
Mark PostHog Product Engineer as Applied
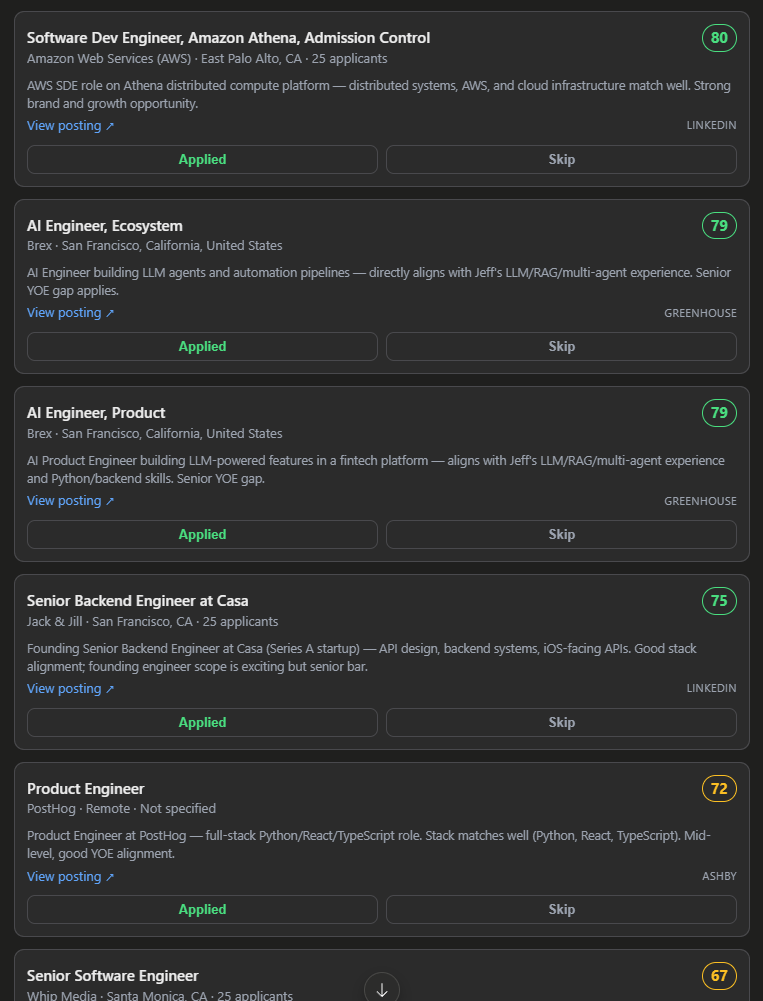pos(202,909)
